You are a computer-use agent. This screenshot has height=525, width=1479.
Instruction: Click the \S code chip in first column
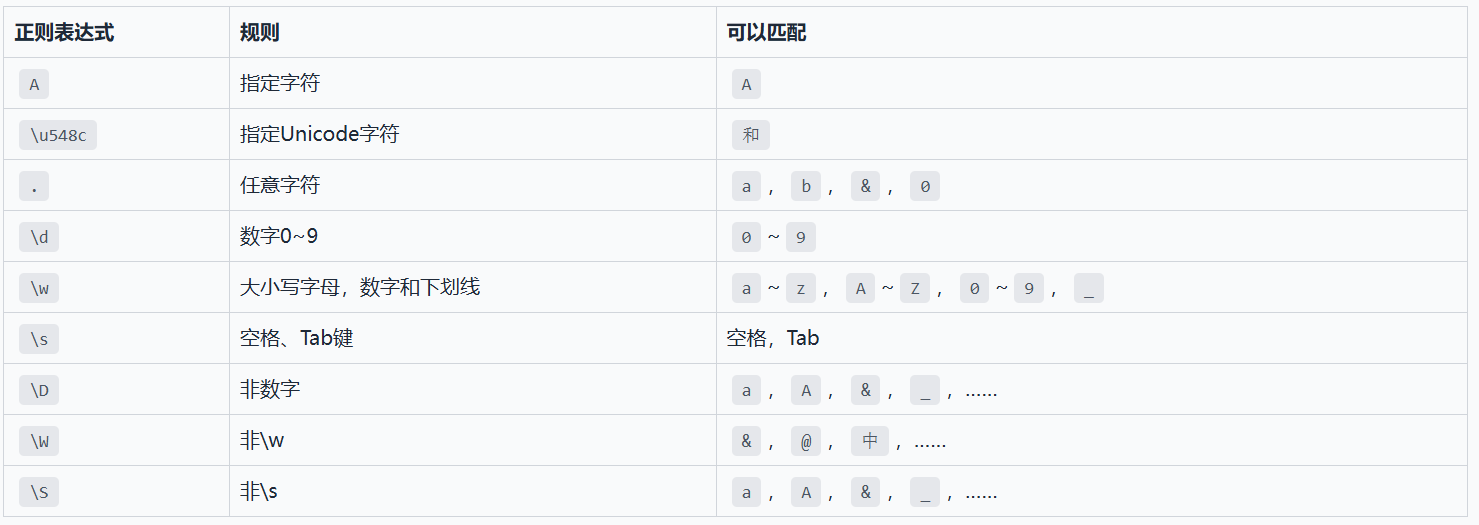39,492
